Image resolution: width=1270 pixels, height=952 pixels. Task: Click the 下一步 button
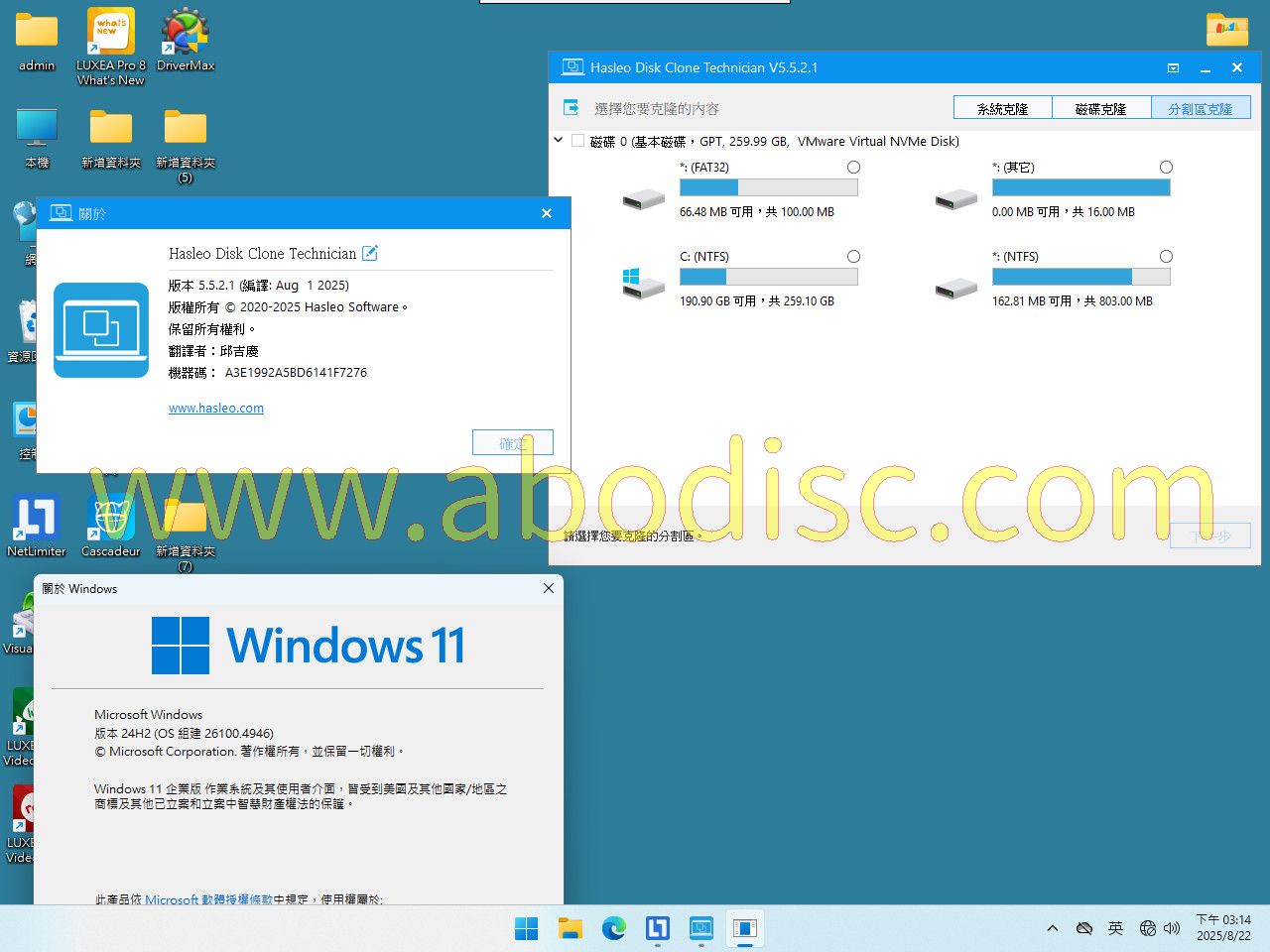click(1210, 535)
